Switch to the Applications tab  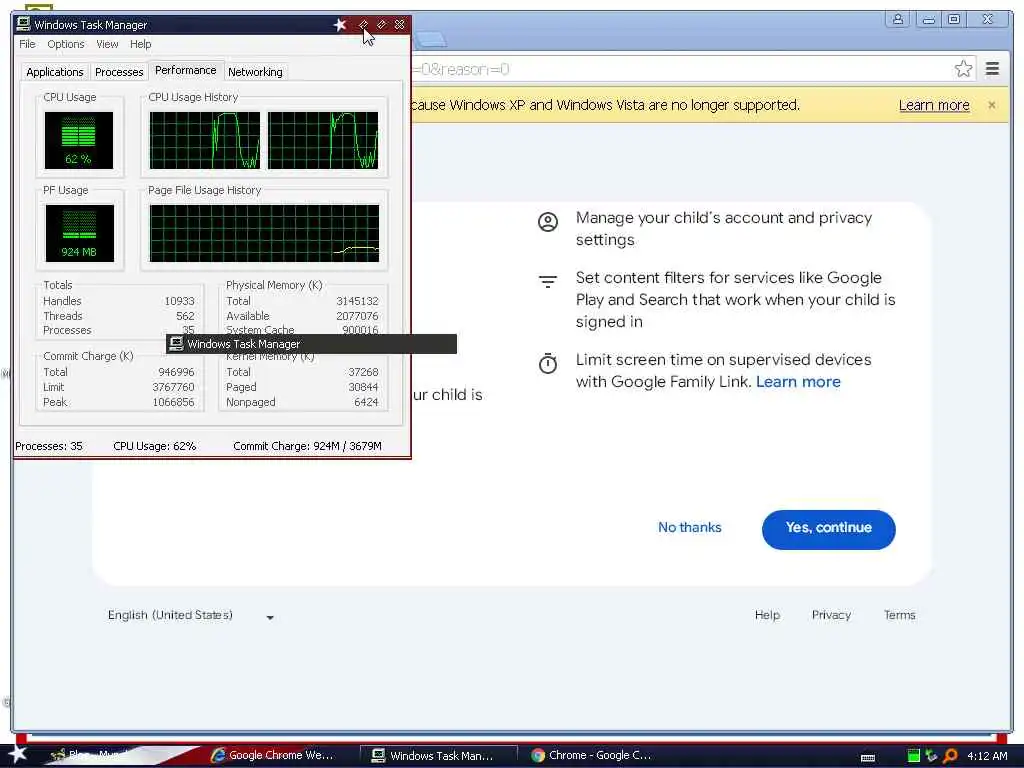55,72
